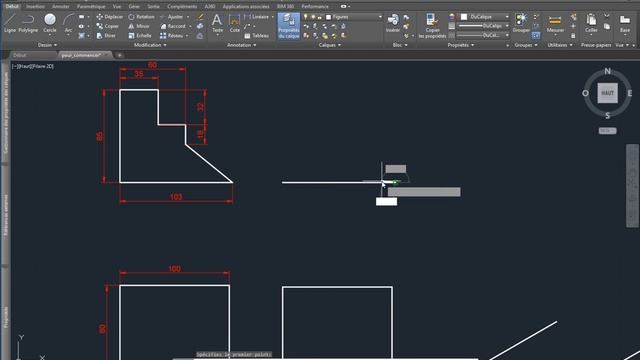Open the Annoter ribbon tab

point(60,7)
